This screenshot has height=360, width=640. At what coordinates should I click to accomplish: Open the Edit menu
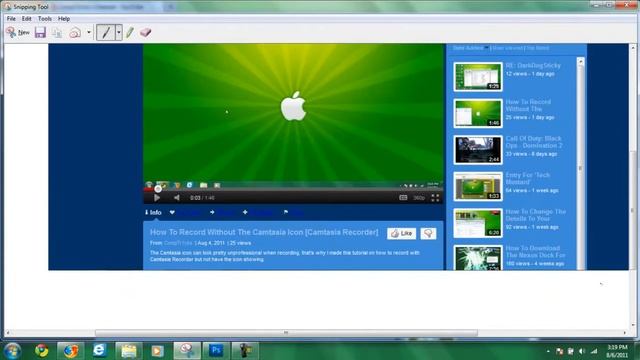coord(27,19)
